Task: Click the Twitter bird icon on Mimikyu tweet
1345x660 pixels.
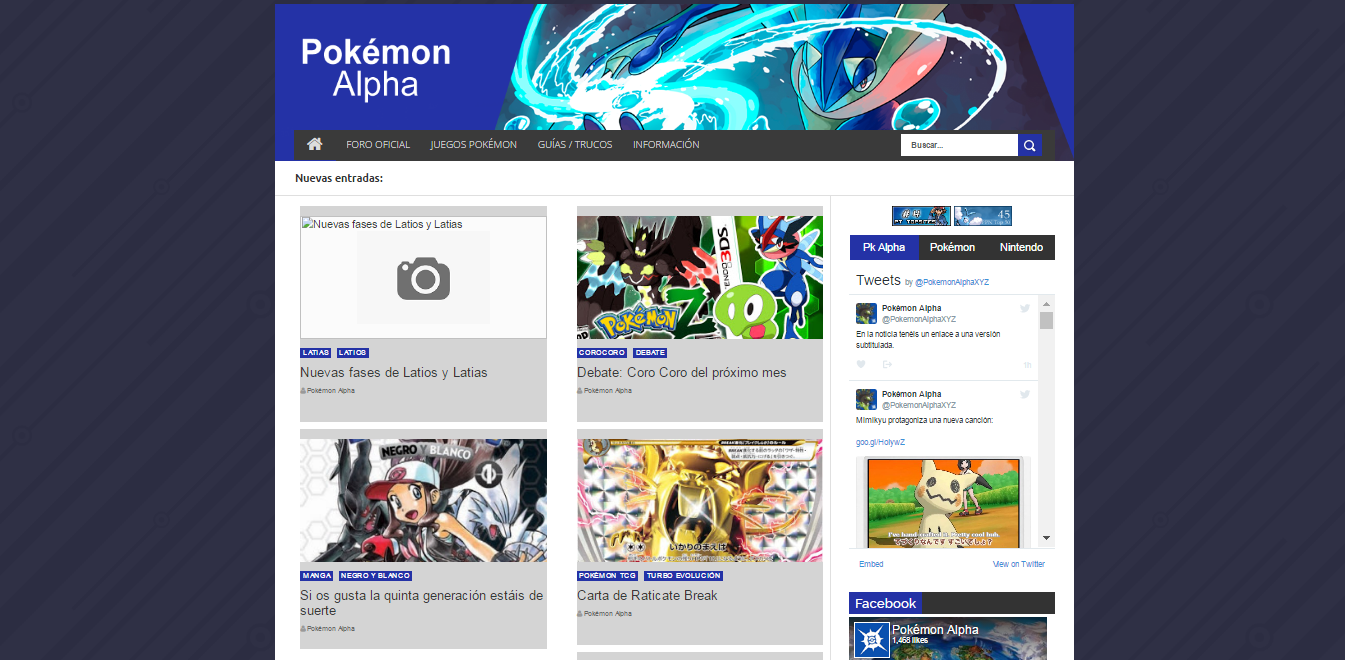Action: [1024, 395]
